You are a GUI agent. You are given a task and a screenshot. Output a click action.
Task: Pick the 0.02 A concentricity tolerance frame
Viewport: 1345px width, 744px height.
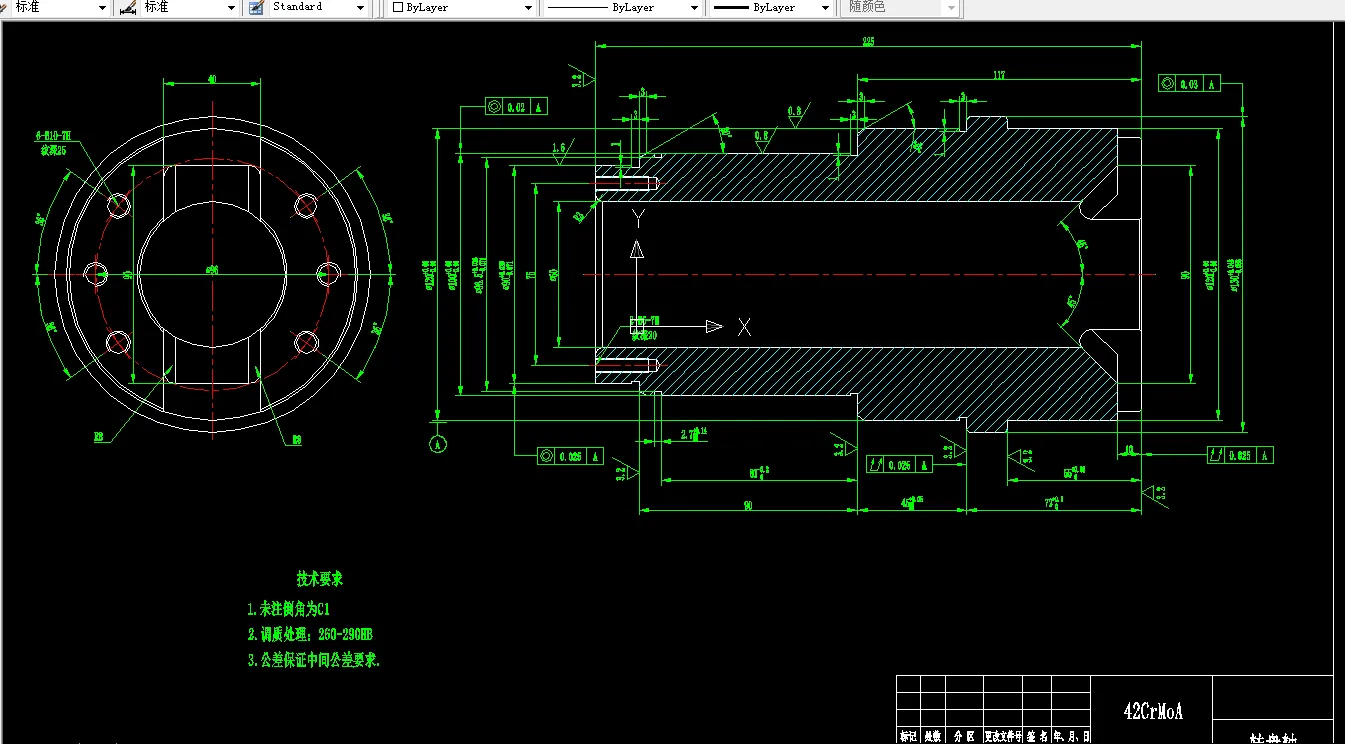coord(517,106)
